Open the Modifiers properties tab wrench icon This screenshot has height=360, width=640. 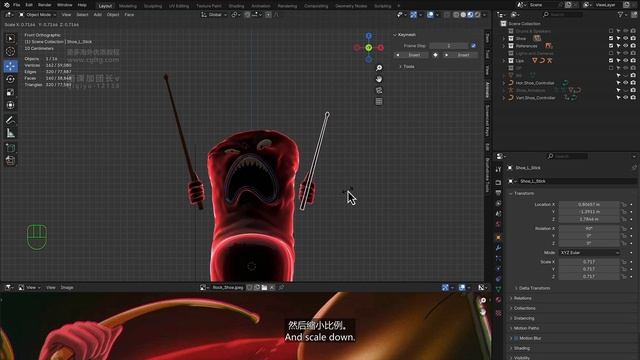coord(498,248)
